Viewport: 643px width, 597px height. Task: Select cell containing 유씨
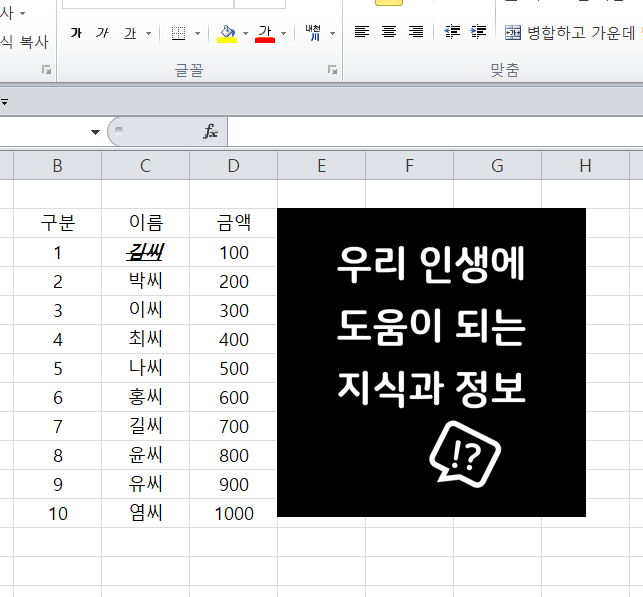tap(146, 484)
